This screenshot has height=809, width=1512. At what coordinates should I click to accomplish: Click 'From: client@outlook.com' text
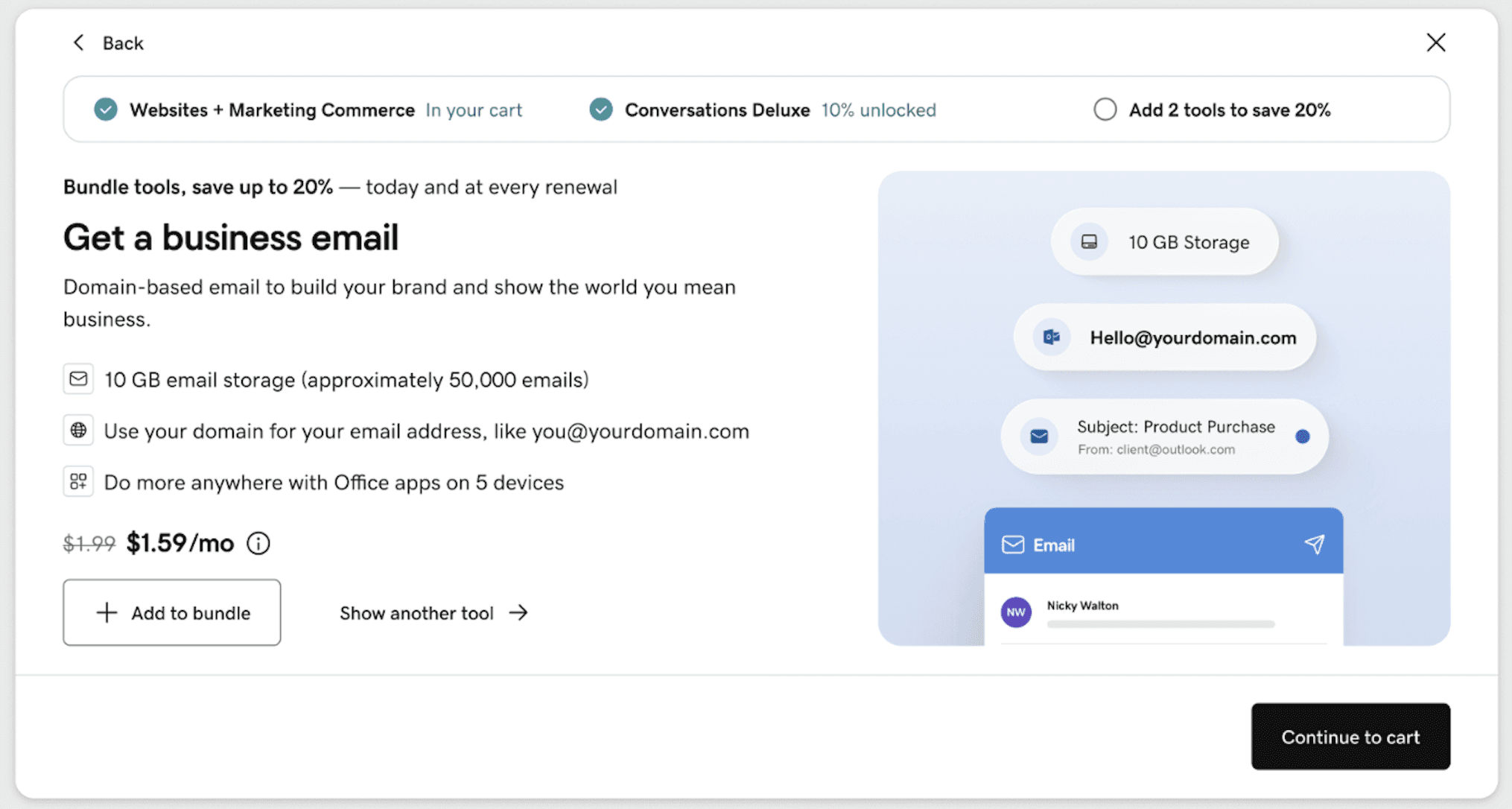tap(1157, 449)
